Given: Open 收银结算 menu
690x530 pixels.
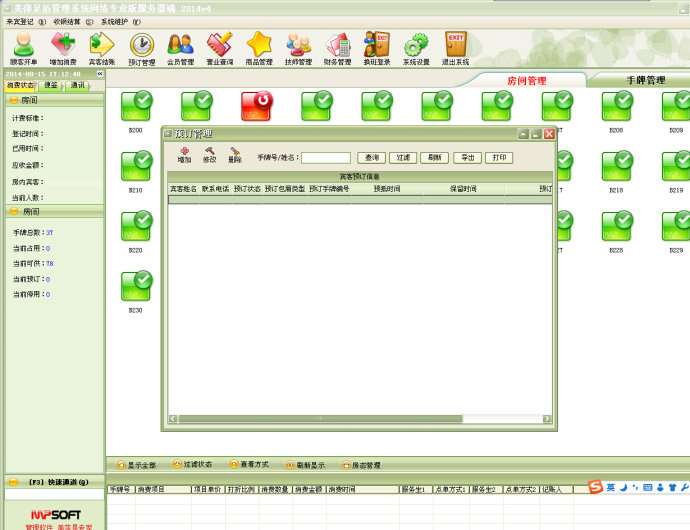Looking at the screenshot, I should pos(73,22).
